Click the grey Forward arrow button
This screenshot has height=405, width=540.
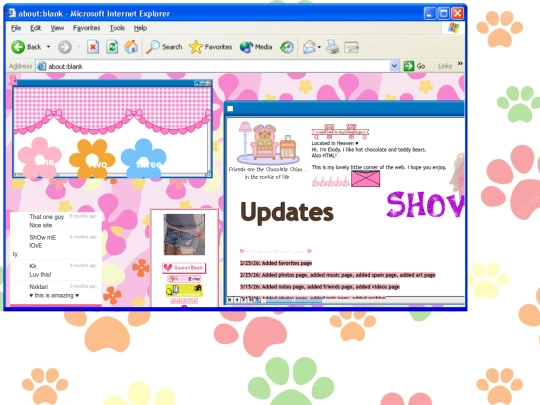coord(64,47)
